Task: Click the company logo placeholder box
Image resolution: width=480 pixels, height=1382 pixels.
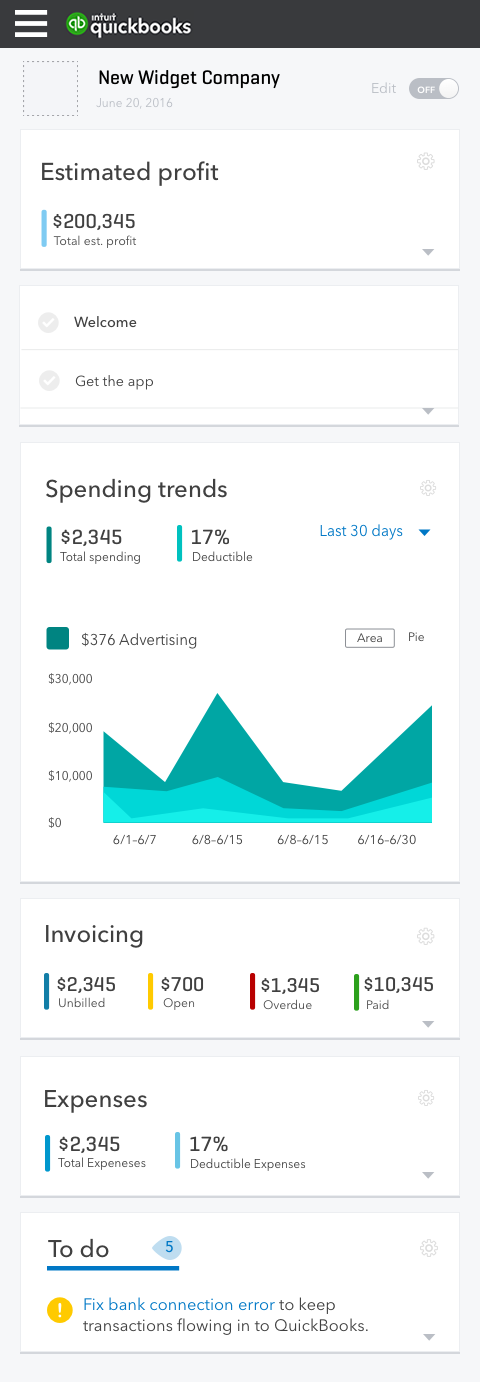Action: tap(50, 88)
